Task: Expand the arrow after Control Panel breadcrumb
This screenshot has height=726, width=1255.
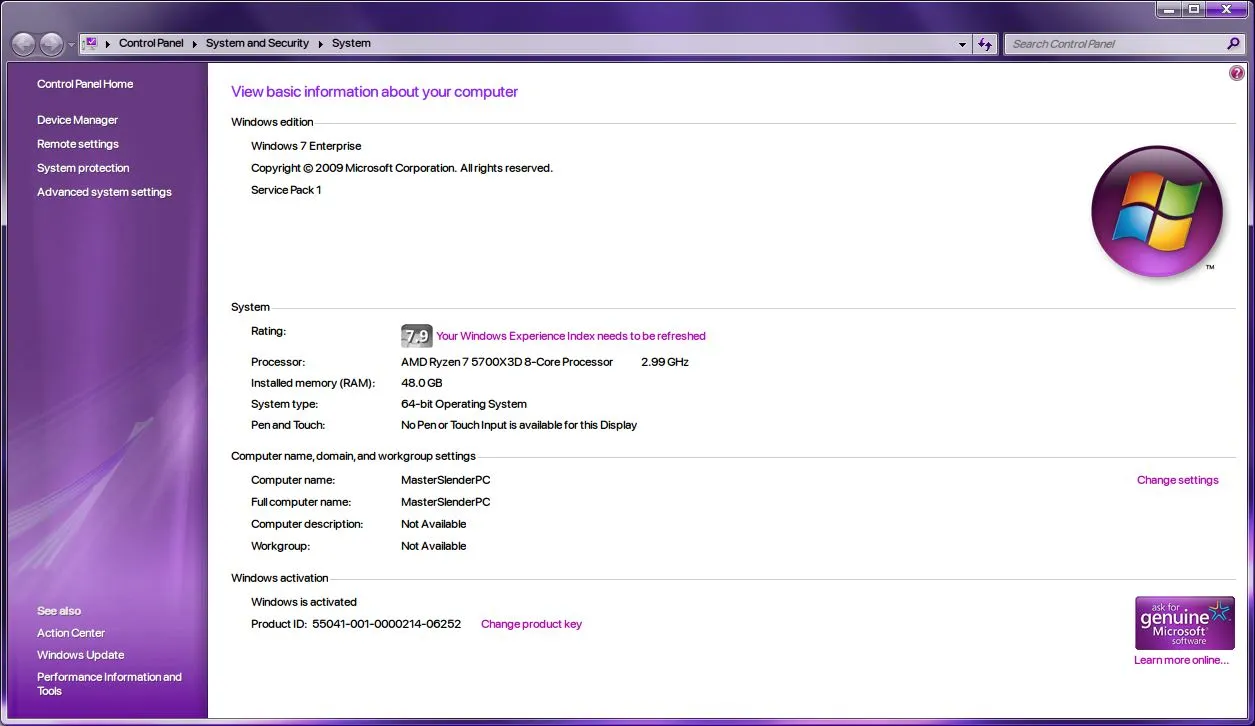Action: click(x=195, y=44)
